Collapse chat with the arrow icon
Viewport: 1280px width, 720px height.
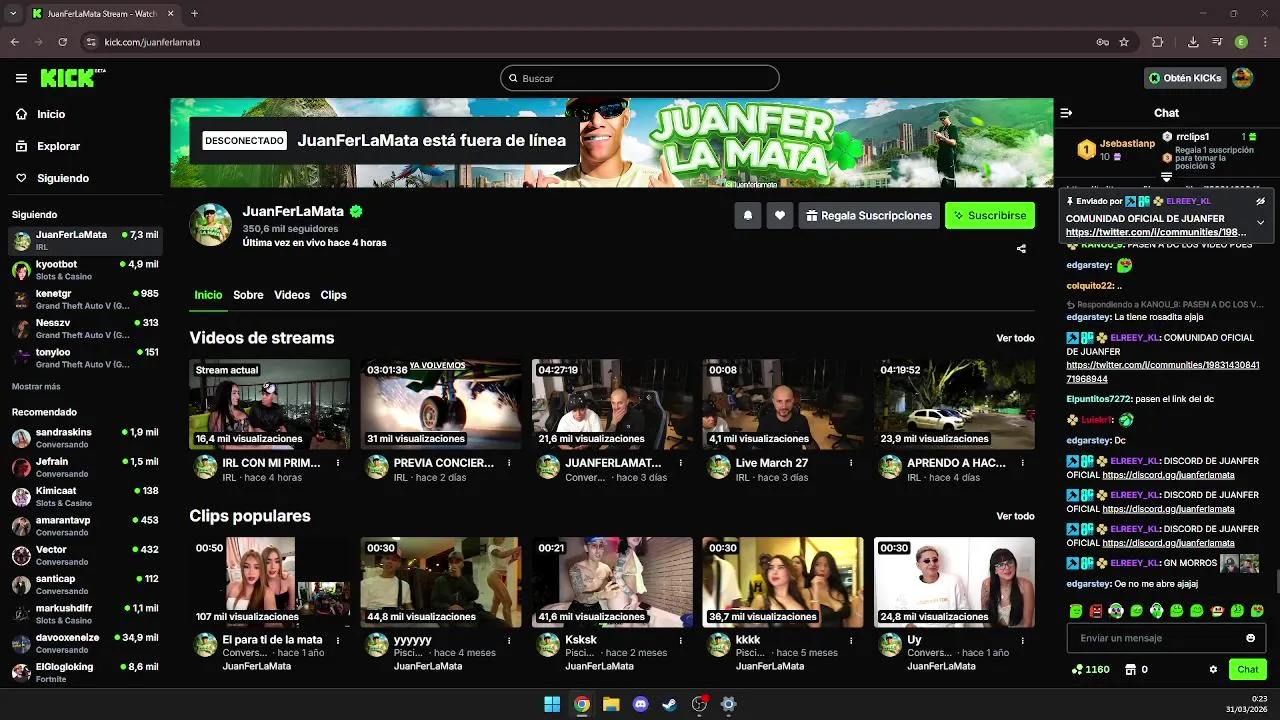(1066, 113)
